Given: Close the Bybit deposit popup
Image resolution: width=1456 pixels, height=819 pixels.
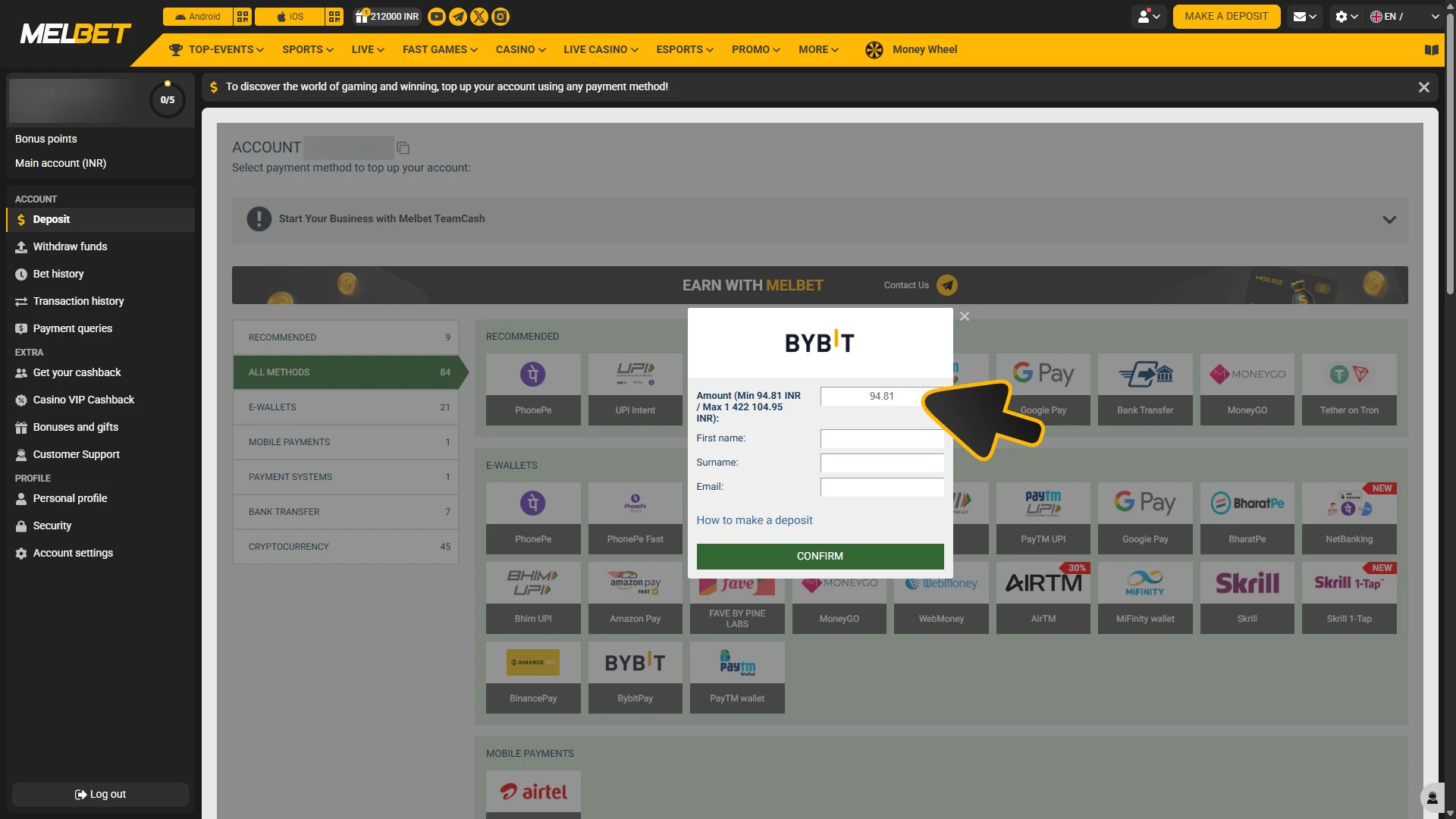Looking at the screenshot, I should [965, 316].
